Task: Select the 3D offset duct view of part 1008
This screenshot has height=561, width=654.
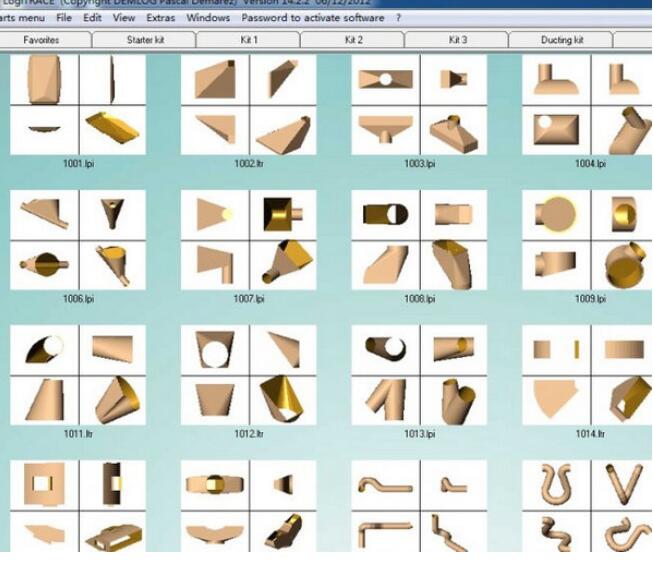Action: [454, 265]
